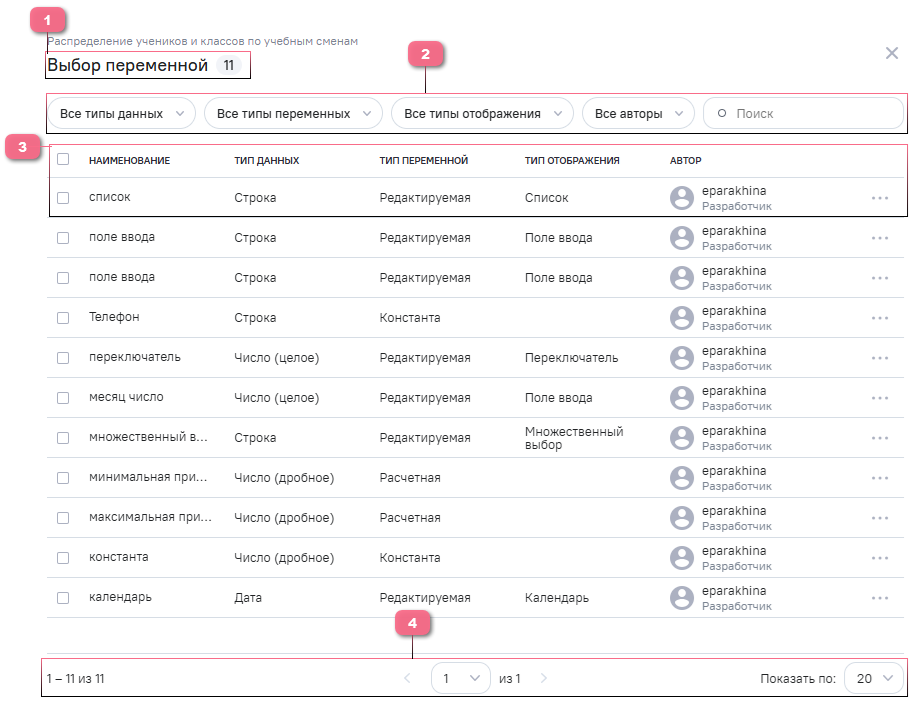The image size is (916, 702).
Task: Click the Поиск search field
Action: (810, 114)
